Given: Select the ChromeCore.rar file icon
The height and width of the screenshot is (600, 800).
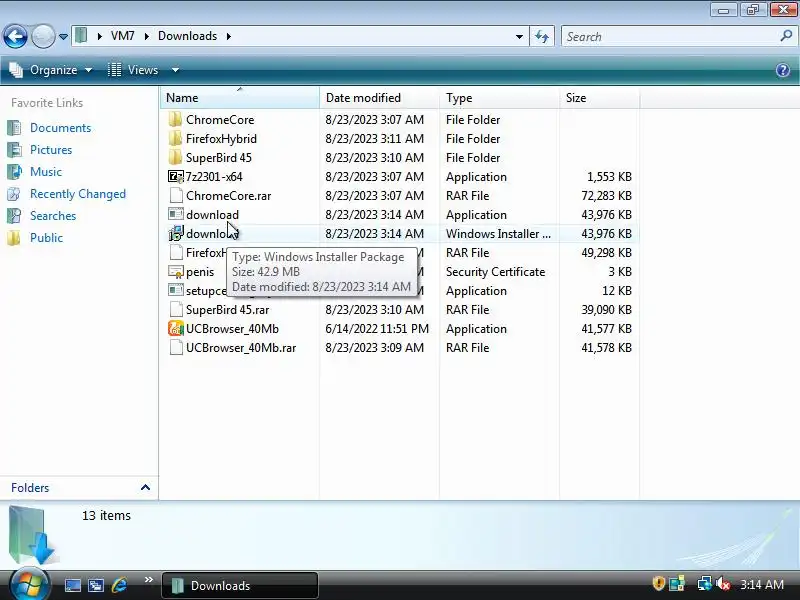Looking at the screenshot, I should 176,195.
